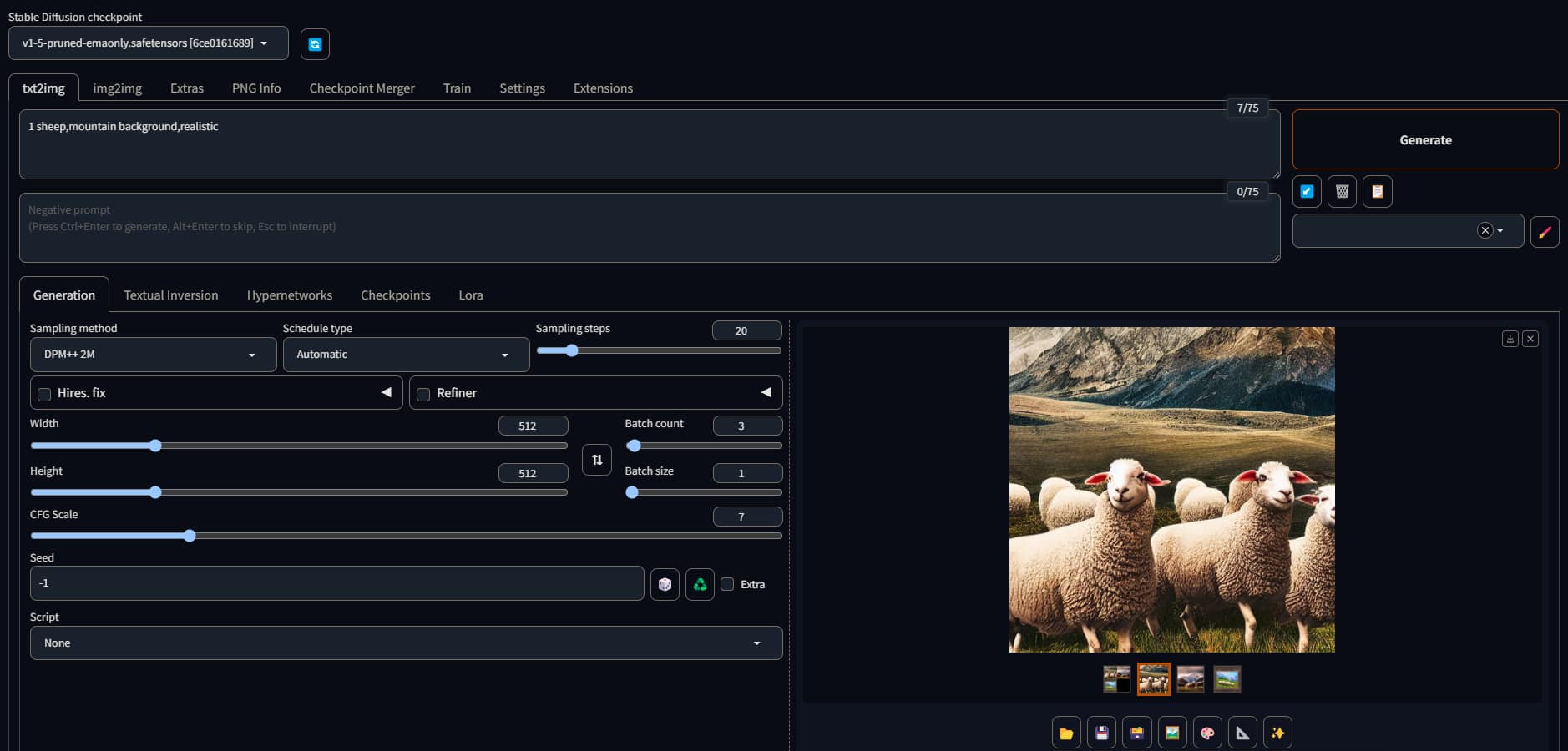This screenshot has height=751, width=1568.
Task: Click the CFG Scale slider handle
Action: [190, 536]
